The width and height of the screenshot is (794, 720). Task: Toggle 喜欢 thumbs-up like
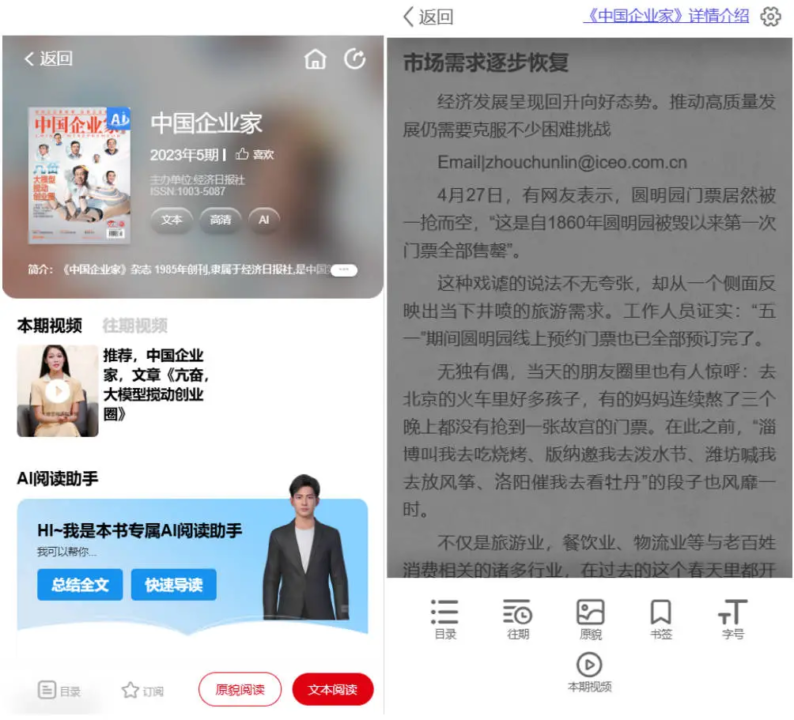point(254,155)
